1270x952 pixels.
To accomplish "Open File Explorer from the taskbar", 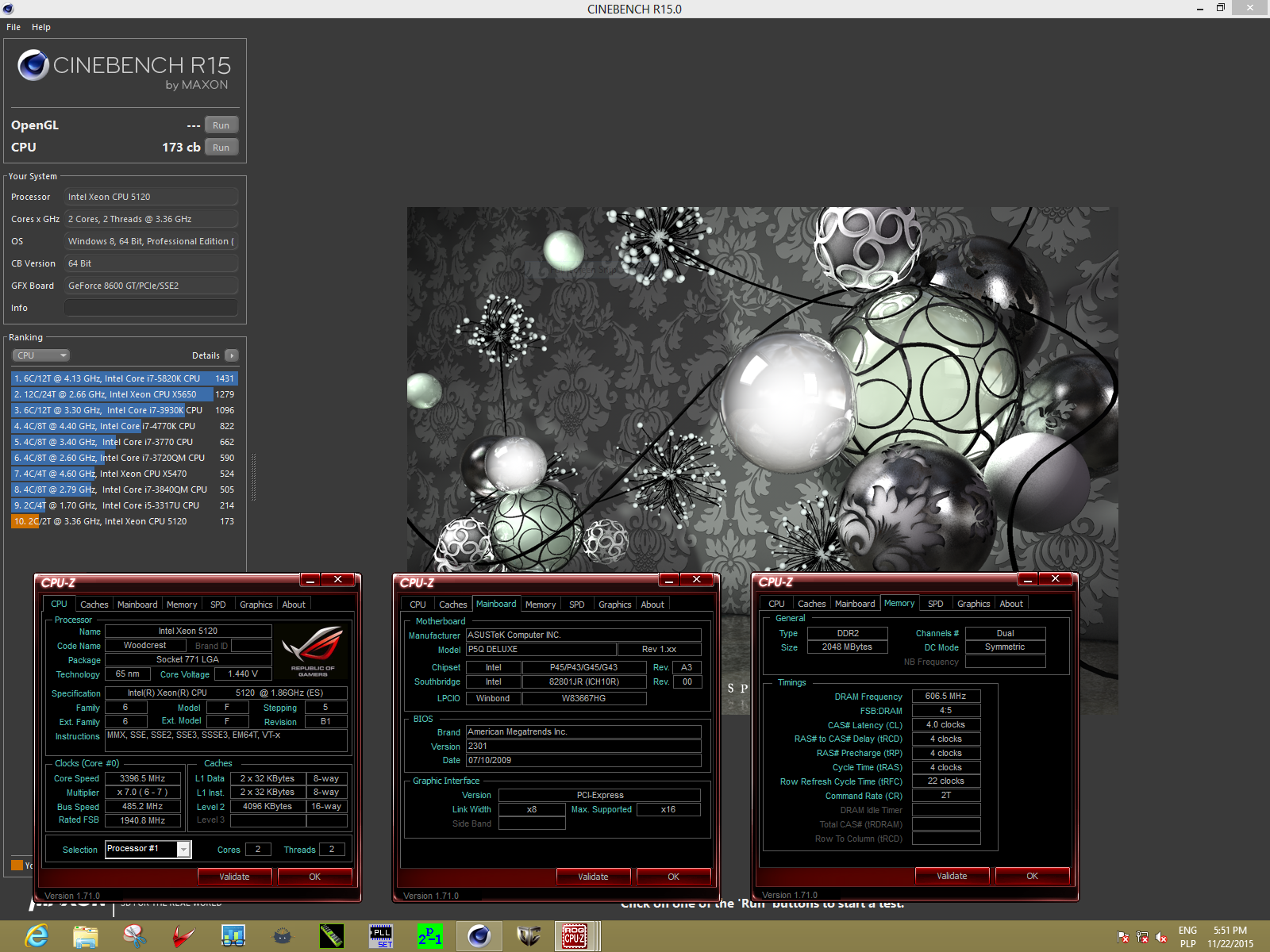I will point(86,936).
